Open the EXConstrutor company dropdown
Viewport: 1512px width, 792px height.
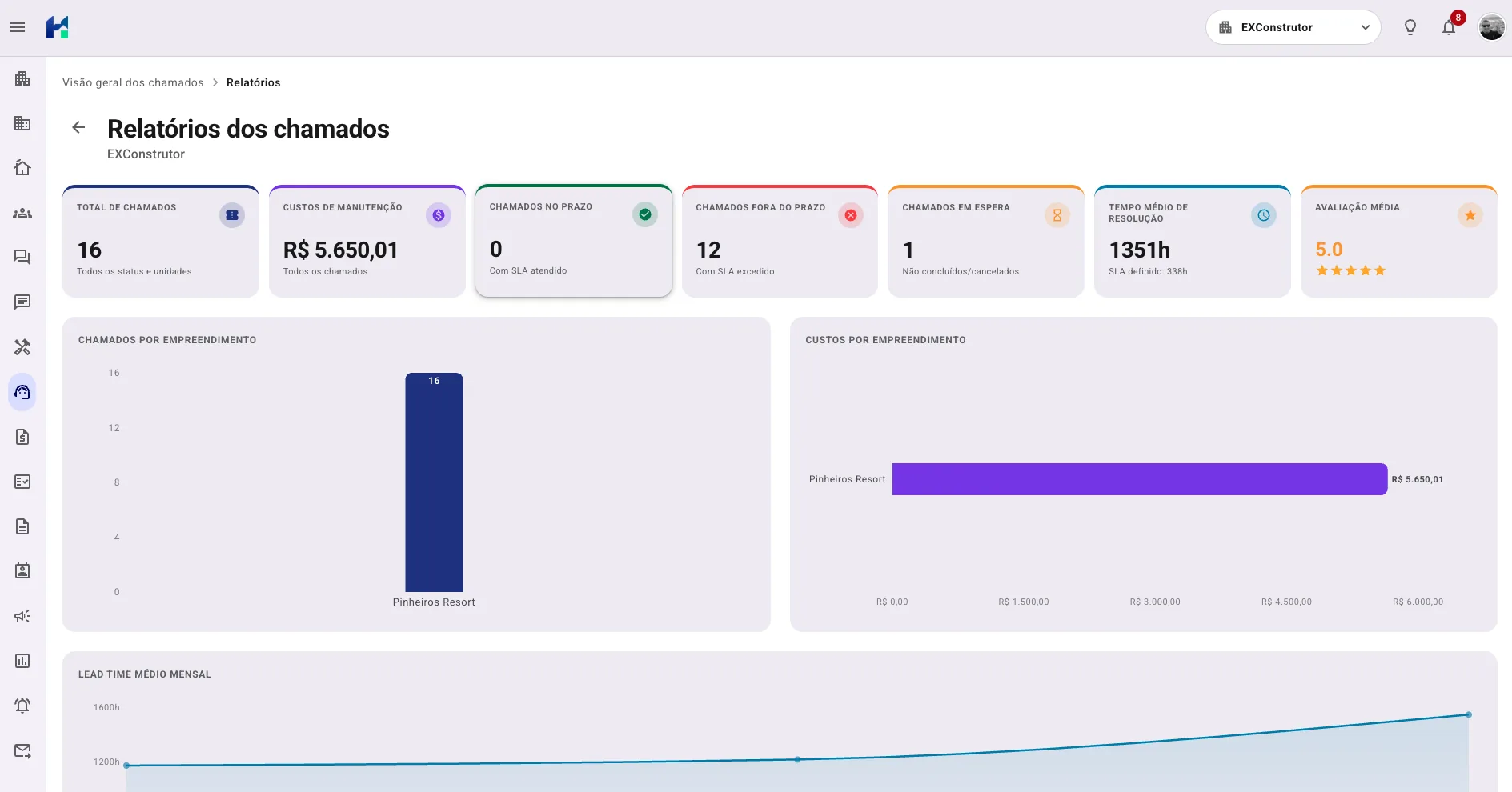click(1293, 27)
